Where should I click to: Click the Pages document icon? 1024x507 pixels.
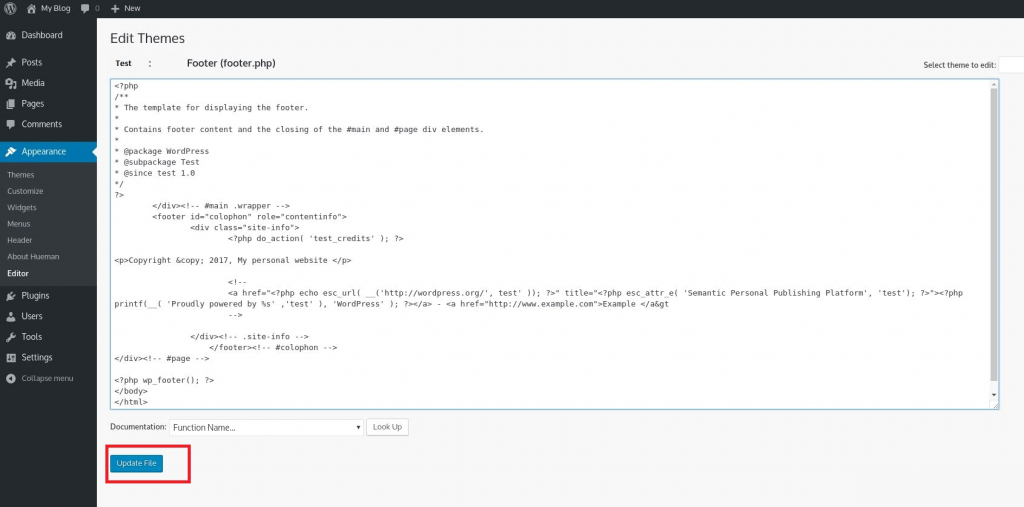pyautogui.click(x=10, y=104)
